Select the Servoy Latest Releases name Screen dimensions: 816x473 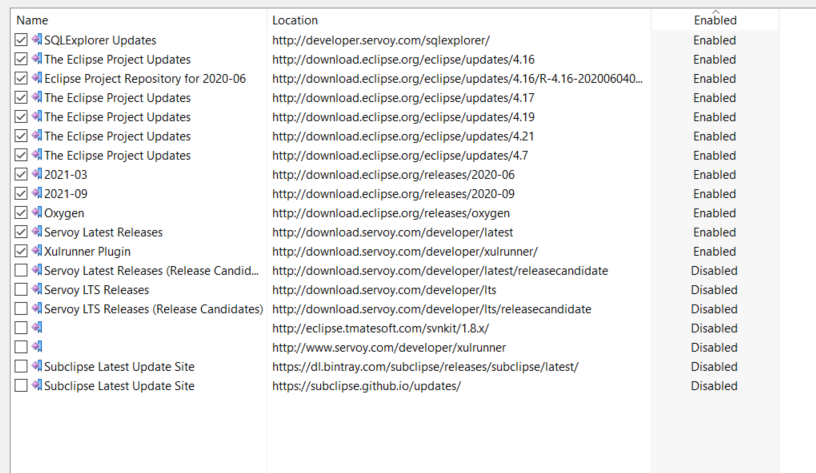coord(103,232)
